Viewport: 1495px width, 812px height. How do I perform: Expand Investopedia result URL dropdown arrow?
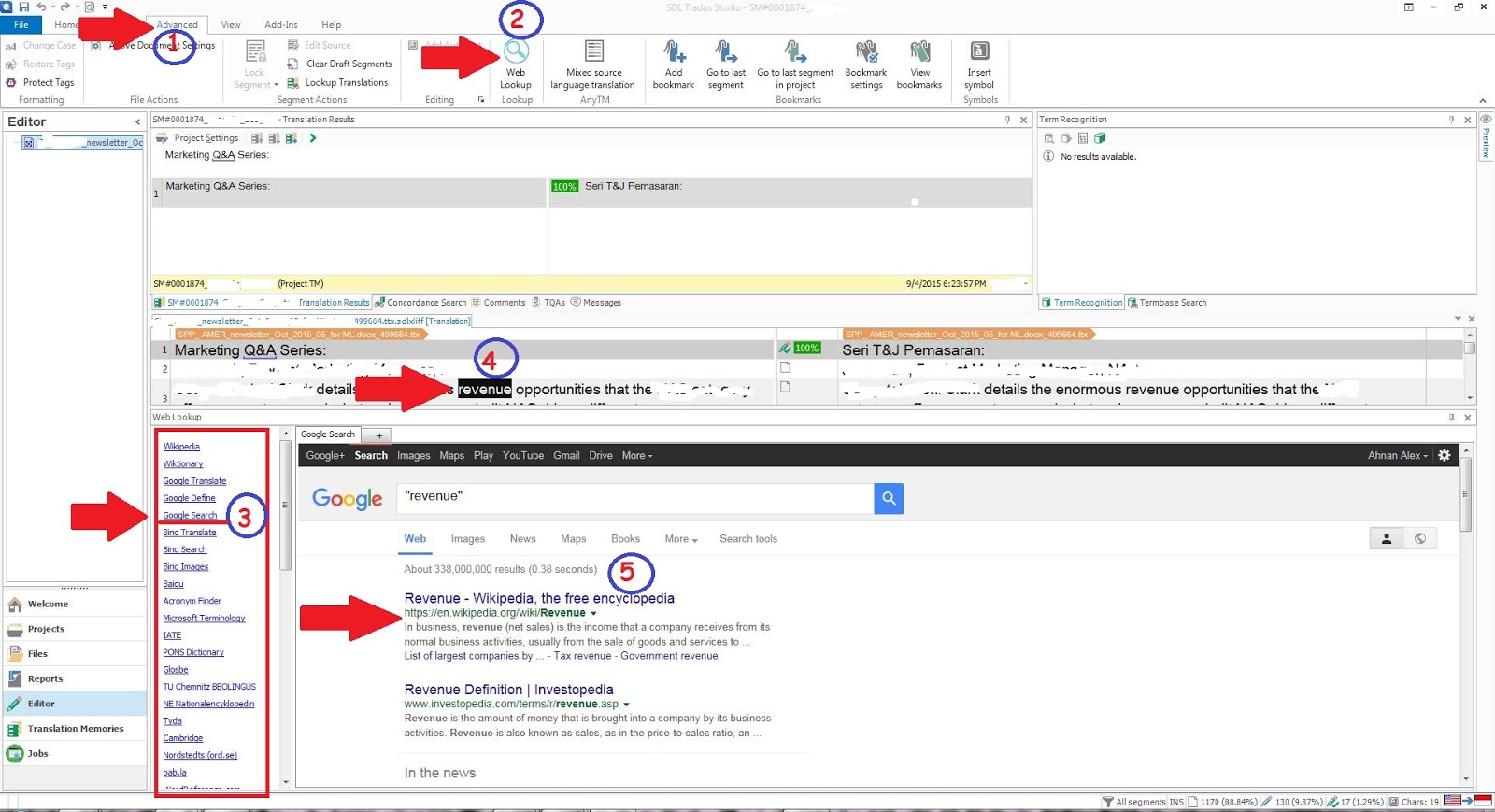point(626,705)
